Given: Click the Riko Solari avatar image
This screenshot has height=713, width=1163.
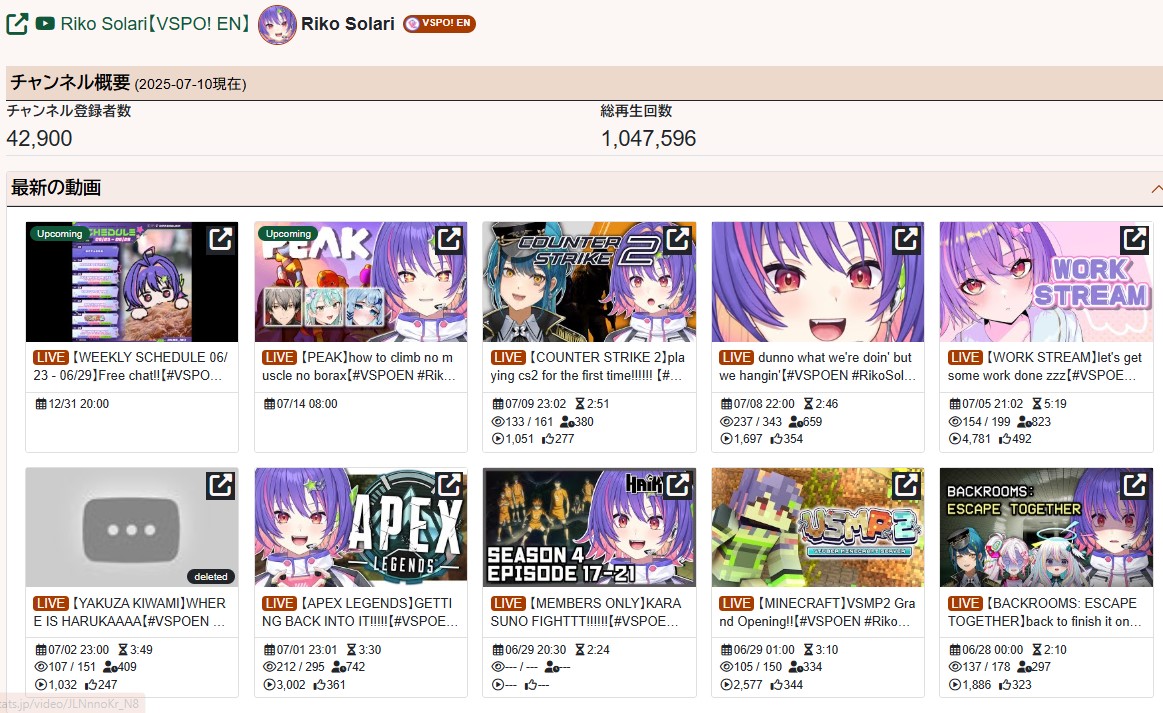Looking at the screenshot, I should pyautogui.click(x=277, y=24).
